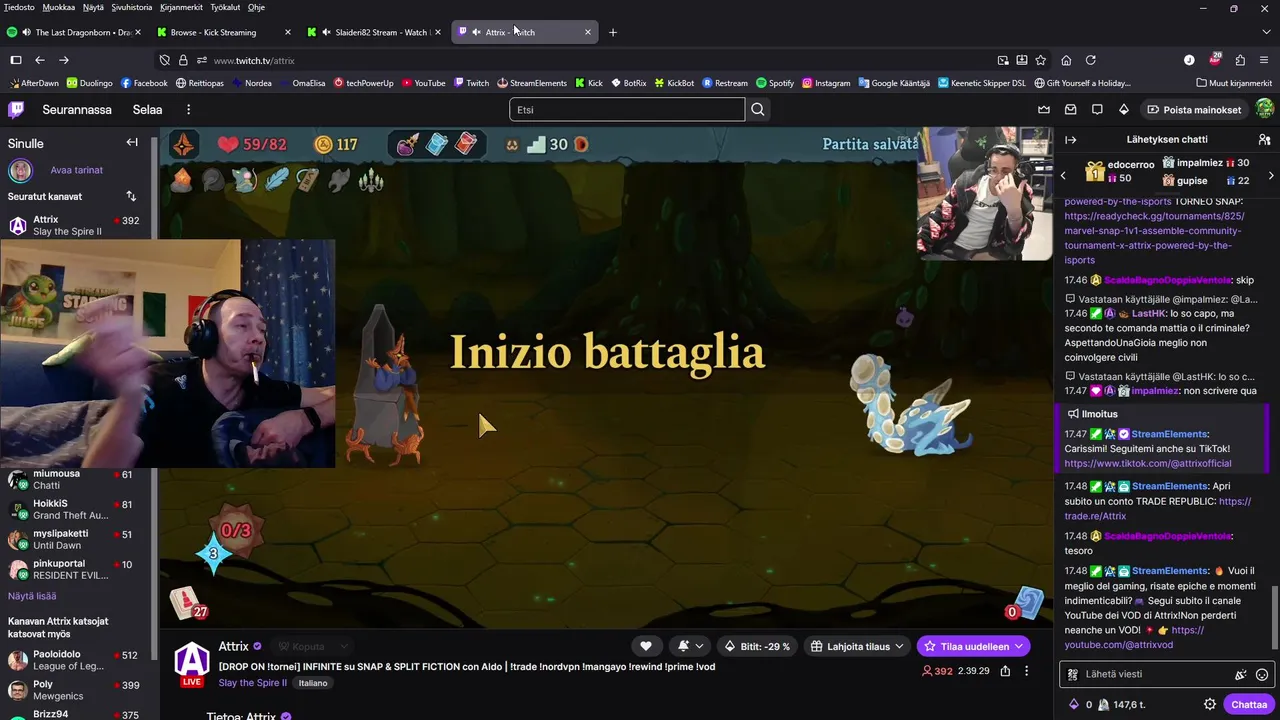The image size is (1280, 720).
Task: Open Paoloidolo recommended channel in sidebar
Action: tap(78, 660)
